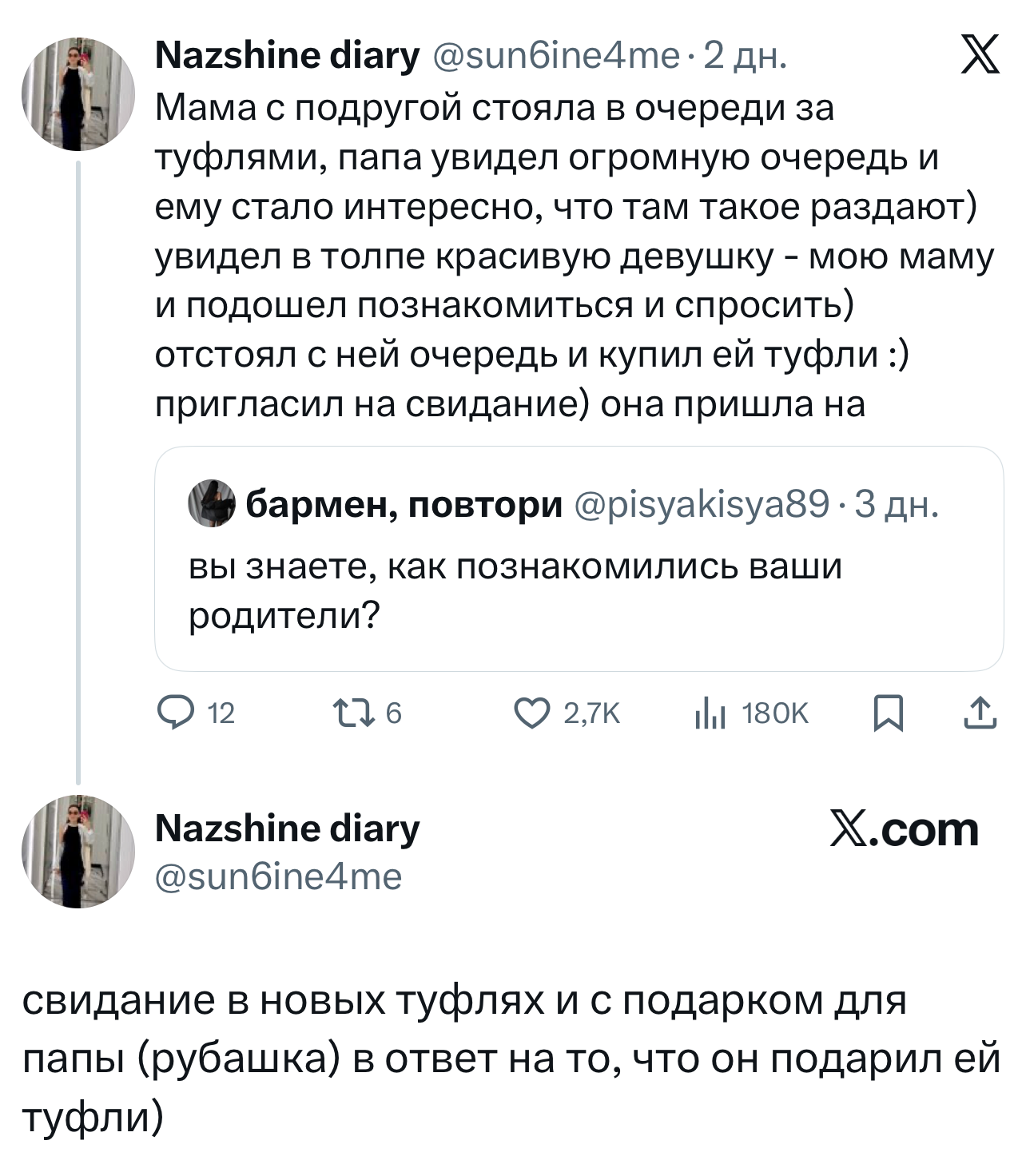Image resolution: width=1026 pixels, height=1176 pixels.
Task: Click the X logo top right
Action: pos(980,58)
